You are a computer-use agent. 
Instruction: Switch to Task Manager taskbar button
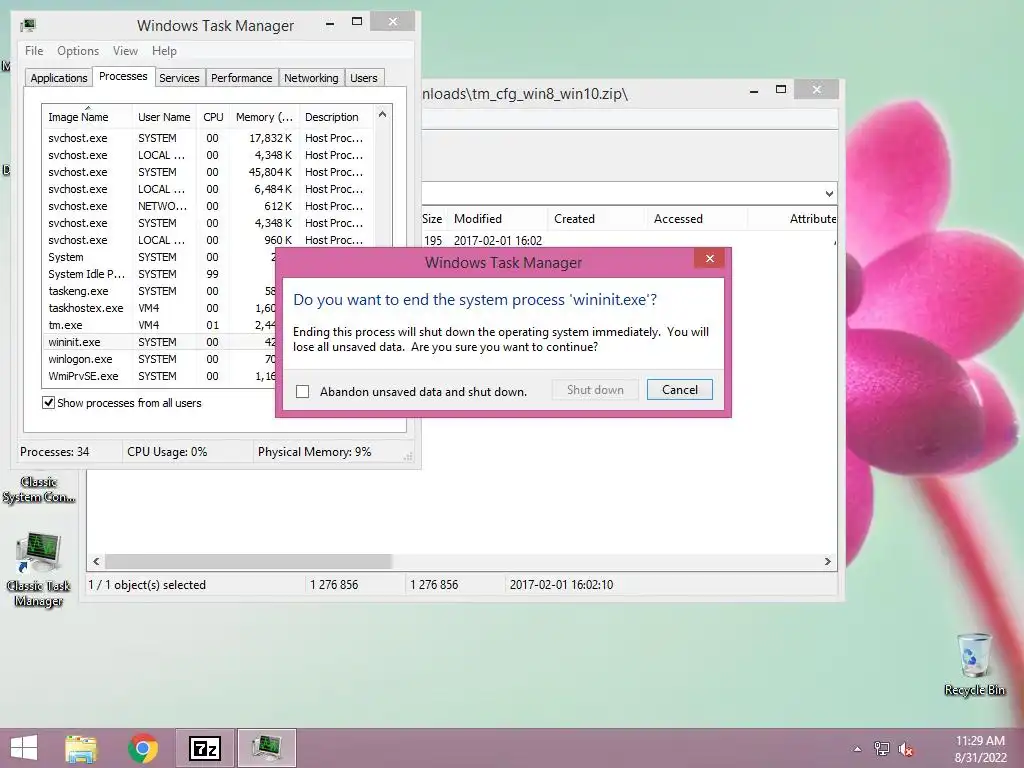tap(266, 748)
